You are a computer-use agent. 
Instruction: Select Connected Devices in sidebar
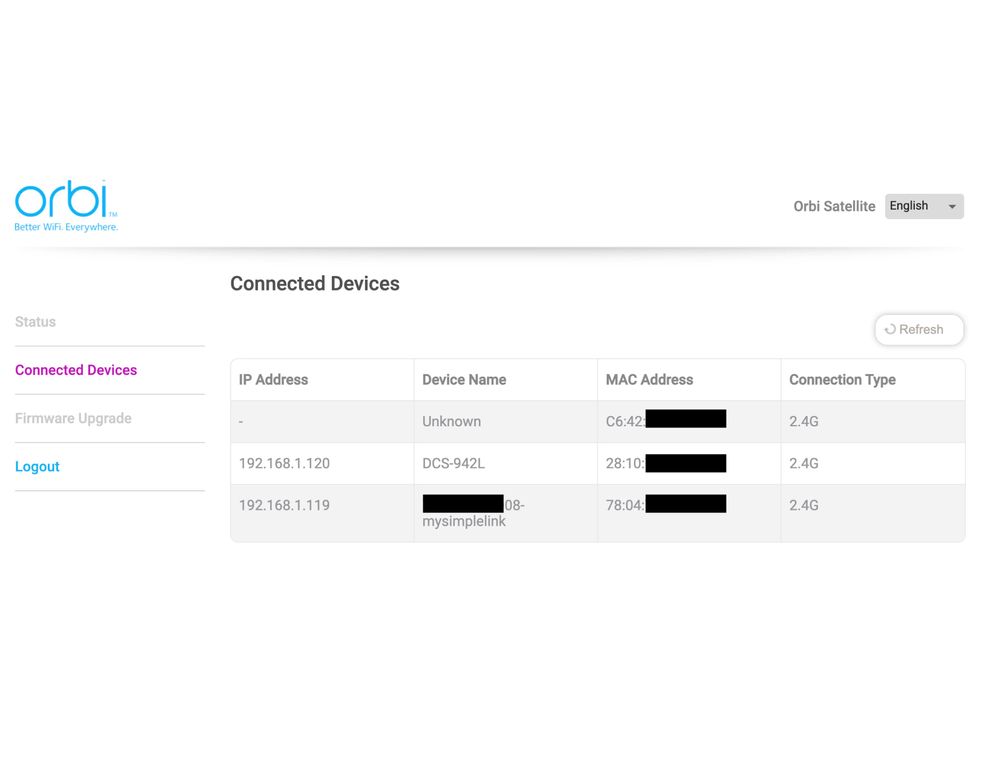point(76,370)
